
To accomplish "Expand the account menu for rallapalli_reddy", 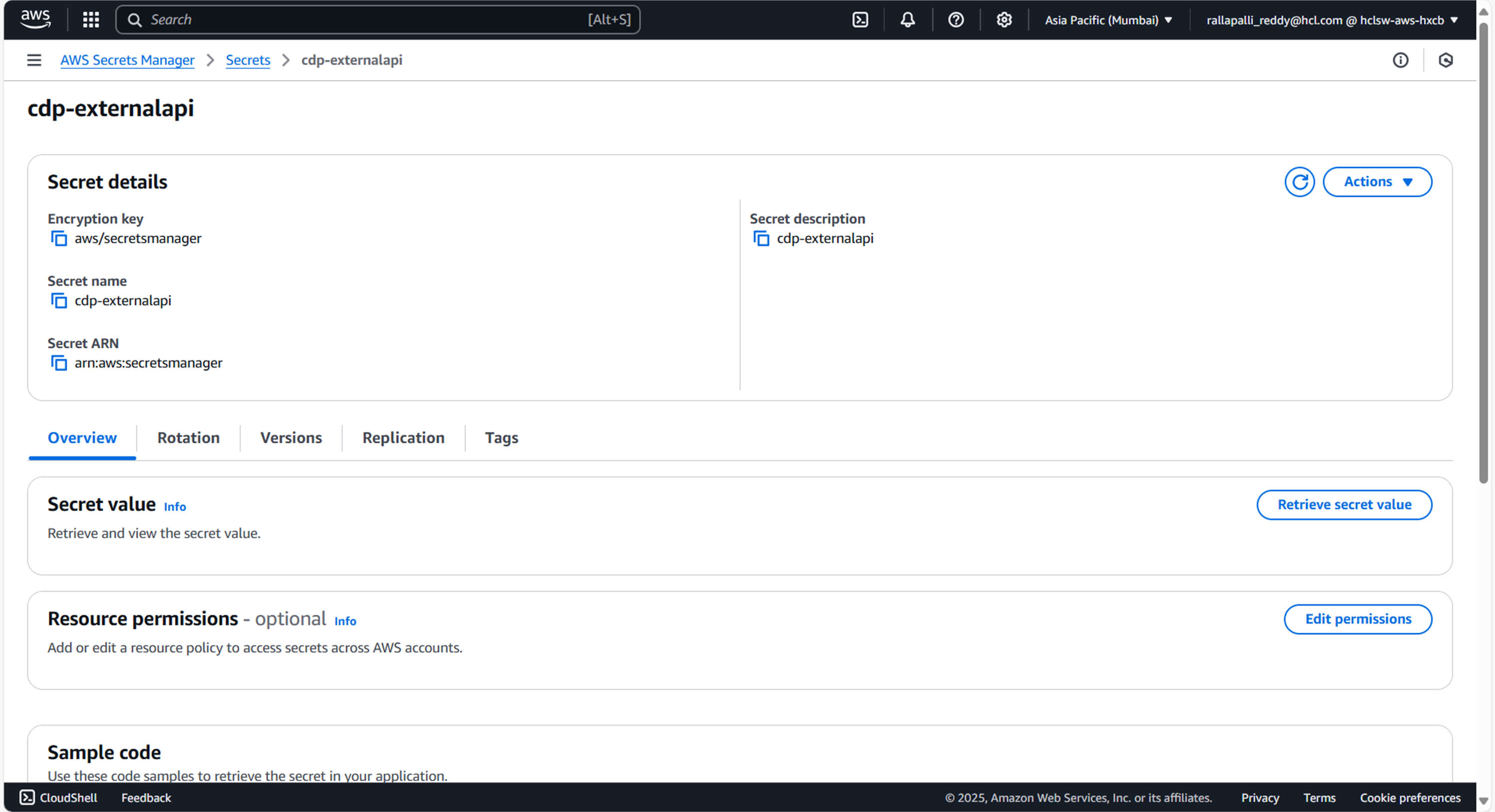I will point(1332,20).
